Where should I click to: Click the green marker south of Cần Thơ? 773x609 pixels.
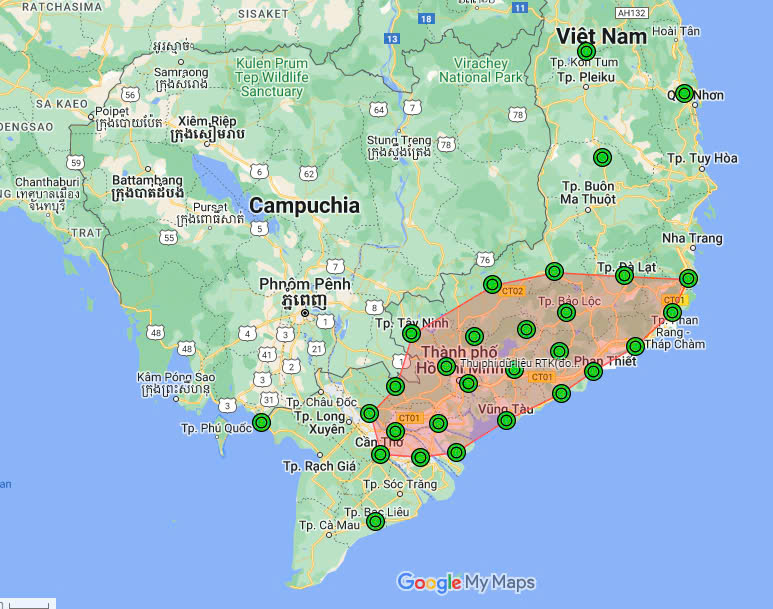click(x=380, y=454)
